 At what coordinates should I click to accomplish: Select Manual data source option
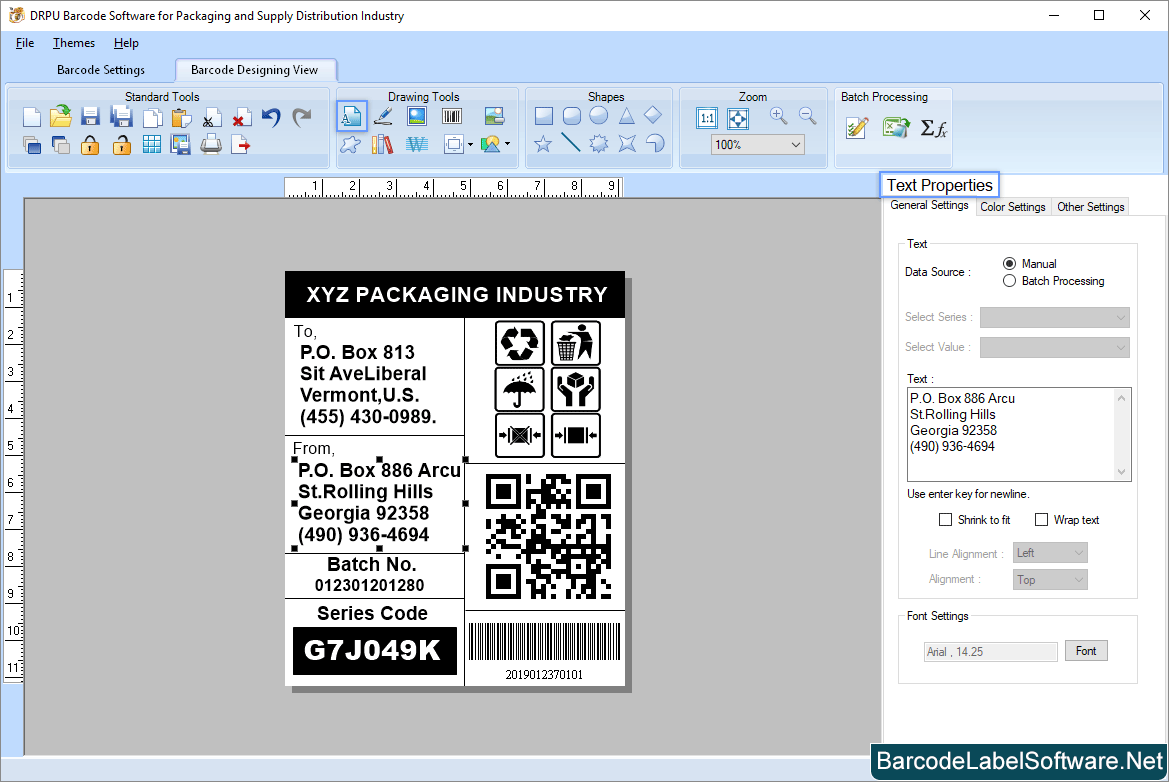tap(1009, 263)
